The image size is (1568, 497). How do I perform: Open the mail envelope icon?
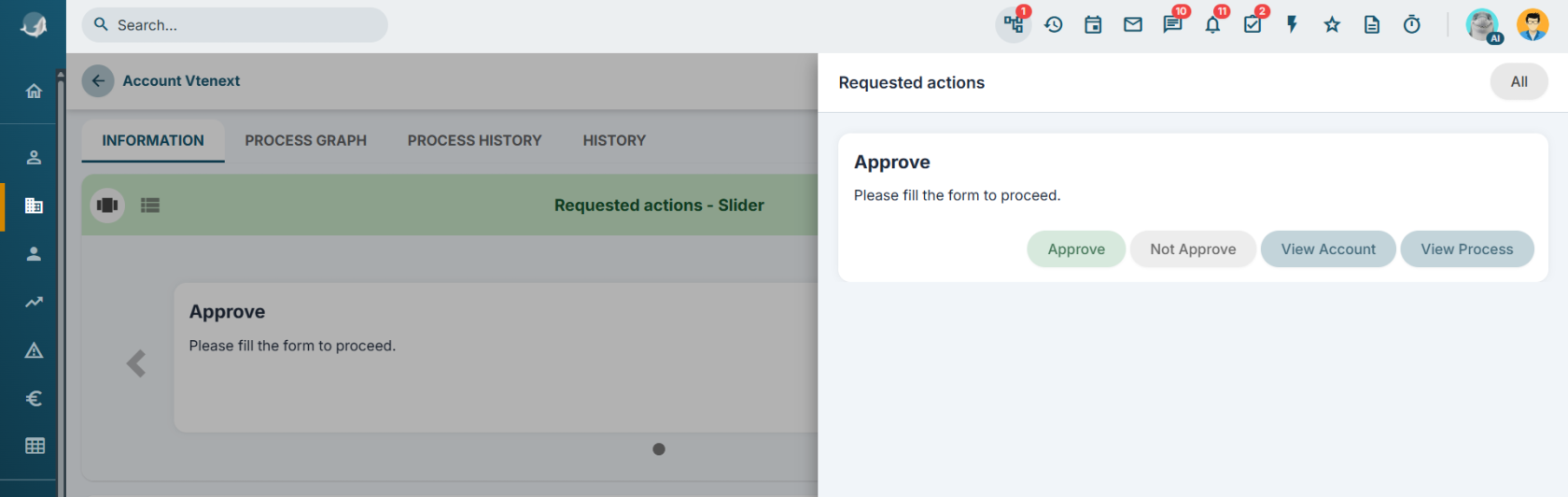tap(1133, 24)
